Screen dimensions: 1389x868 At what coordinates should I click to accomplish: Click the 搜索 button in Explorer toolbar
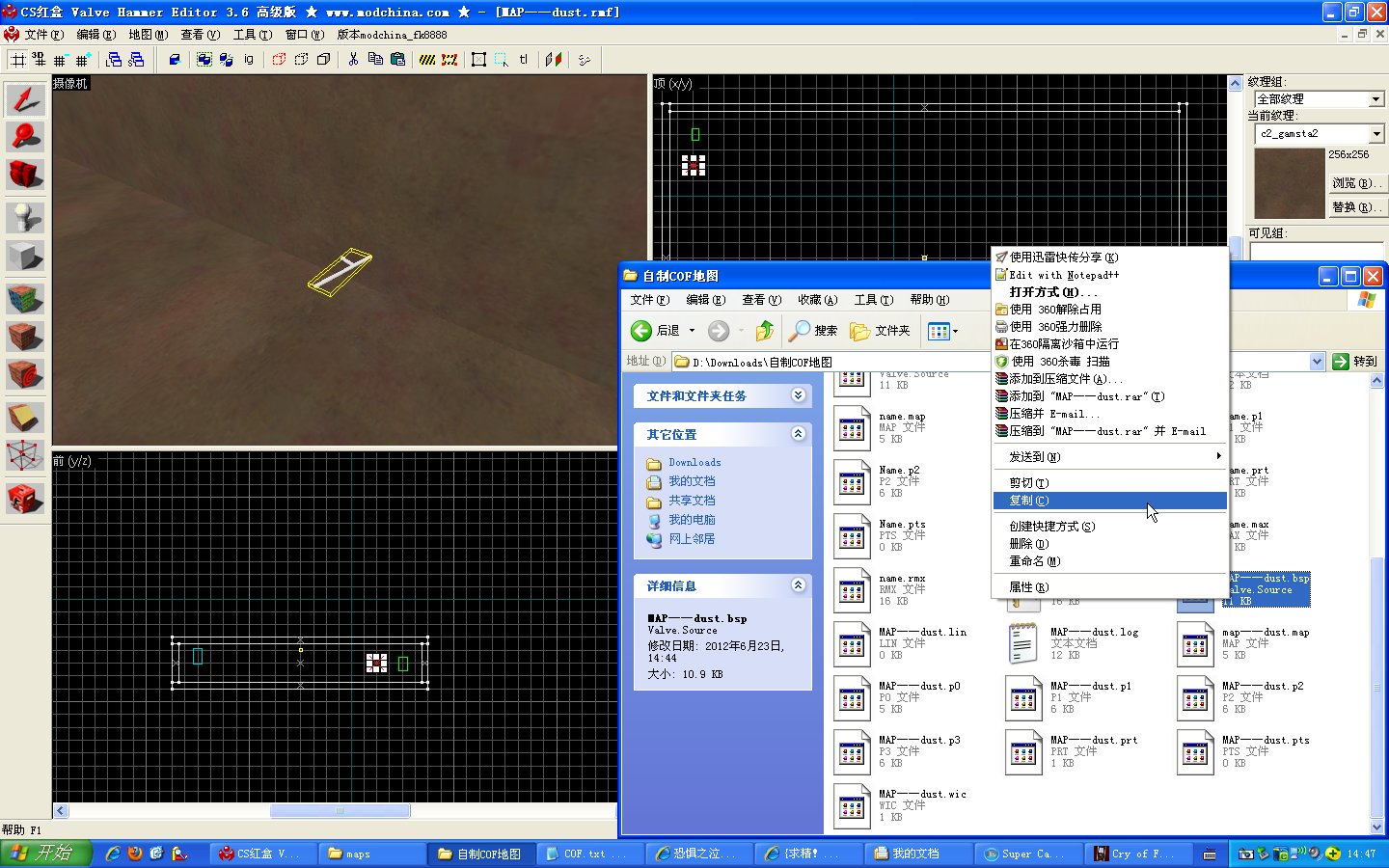coord(813,331)
